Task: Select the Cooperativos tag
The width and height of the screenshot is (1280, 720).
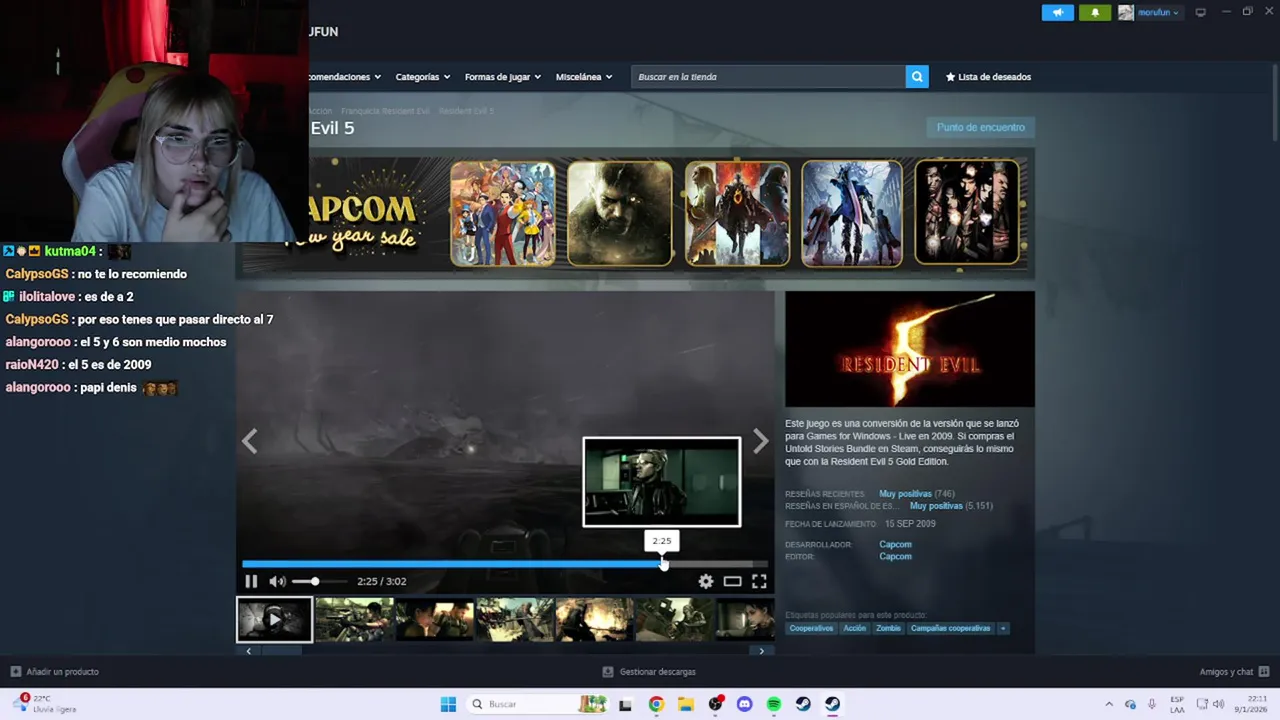Action: [x=811, y=628]
